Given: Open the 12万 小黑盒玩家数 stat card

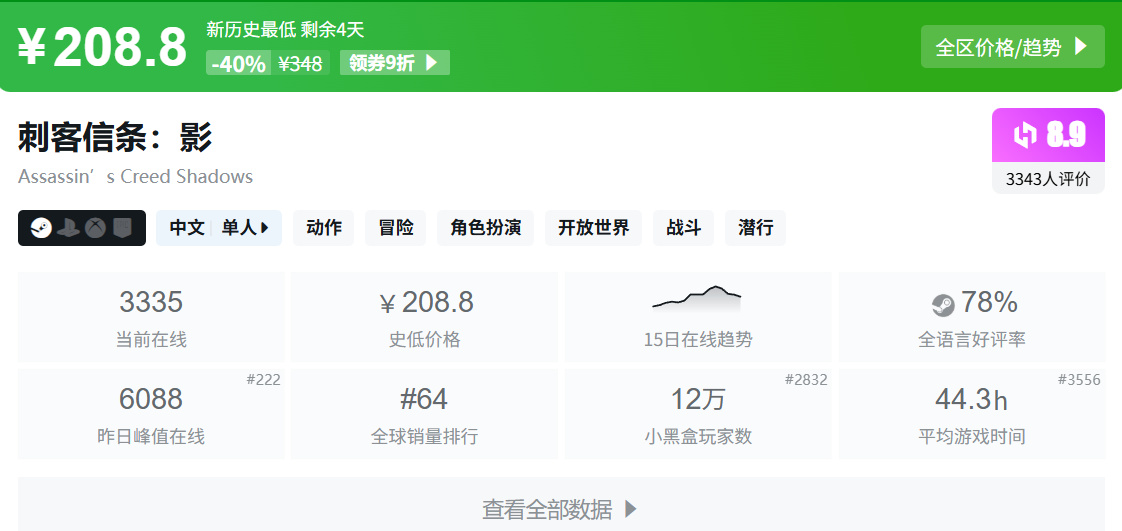Looking at the screenshot, I should [x=698, y=414].
